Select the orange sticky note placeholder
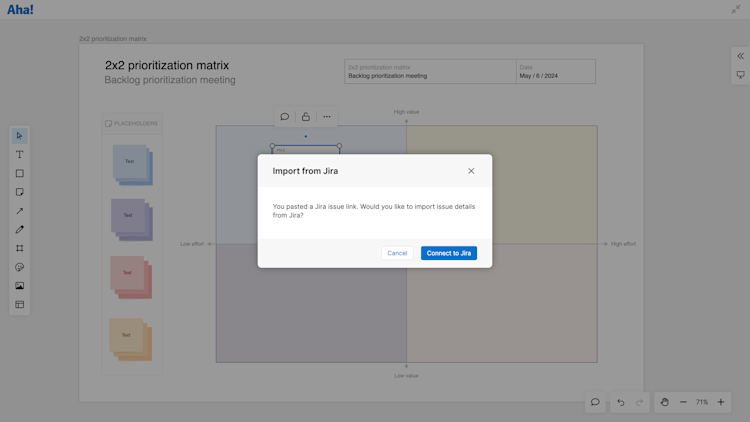 [x=131, y=339]
